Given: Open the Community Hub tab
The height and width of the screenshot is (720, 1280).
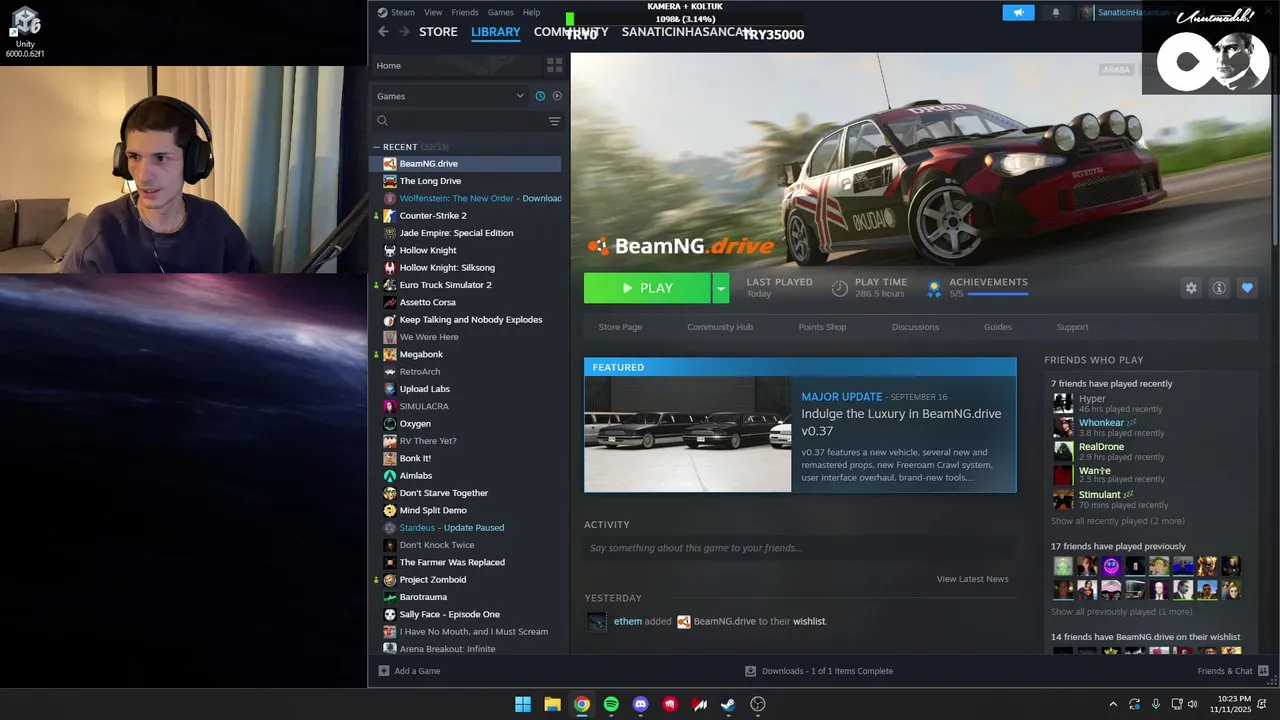Looking at the screenshot, I should (720, 327).
